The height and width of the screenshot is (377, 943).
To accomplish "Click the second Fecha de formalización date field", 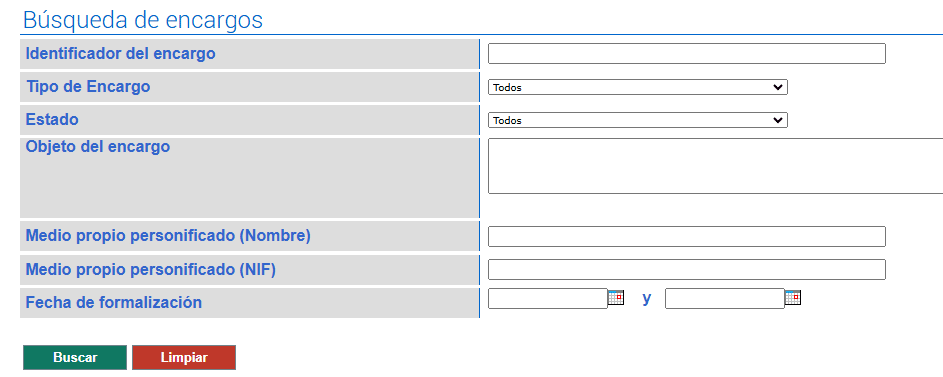I will [x=725, y=298].
